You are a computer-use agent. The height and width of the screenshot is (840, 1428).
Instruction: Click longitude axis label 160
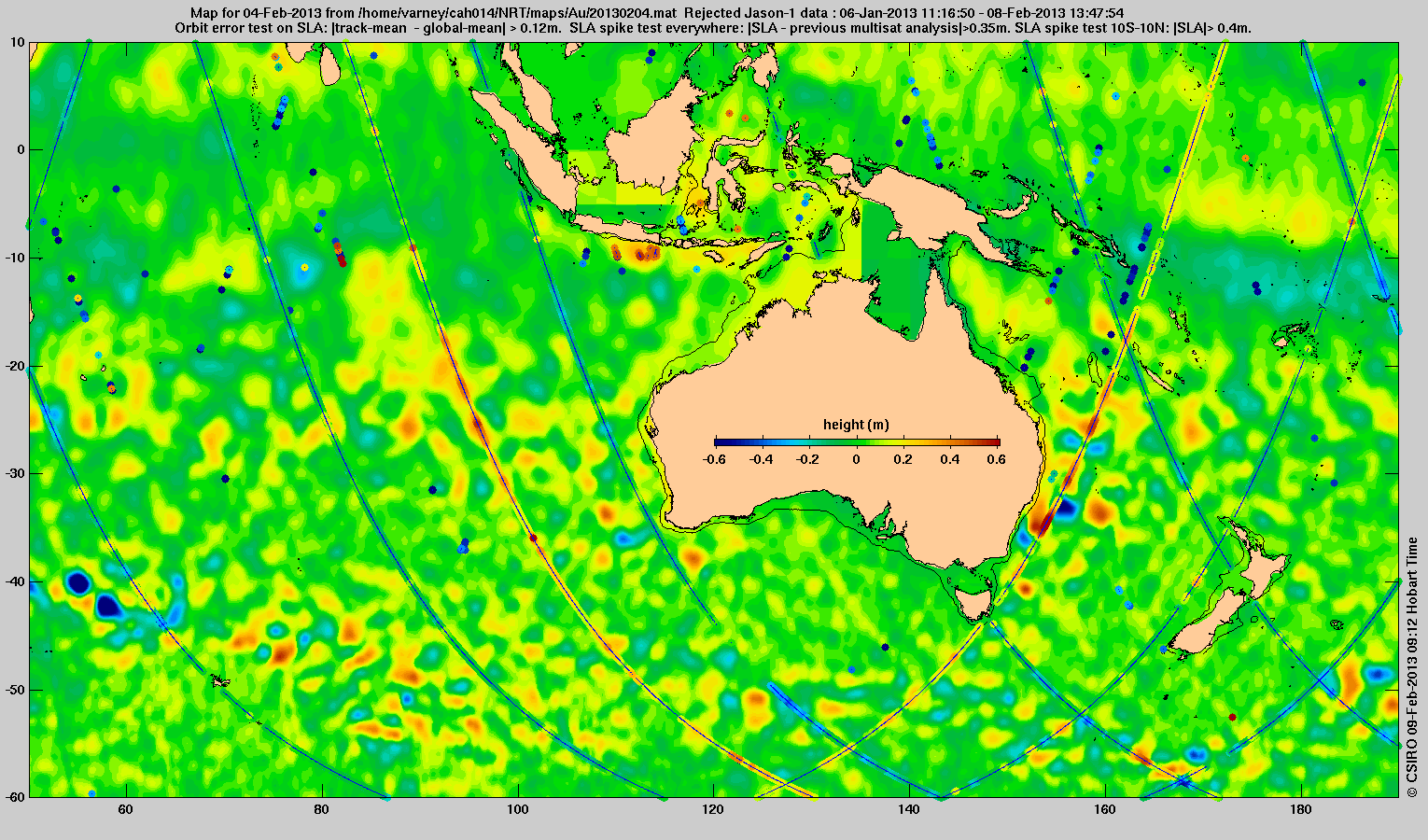tap(1105, 809)
